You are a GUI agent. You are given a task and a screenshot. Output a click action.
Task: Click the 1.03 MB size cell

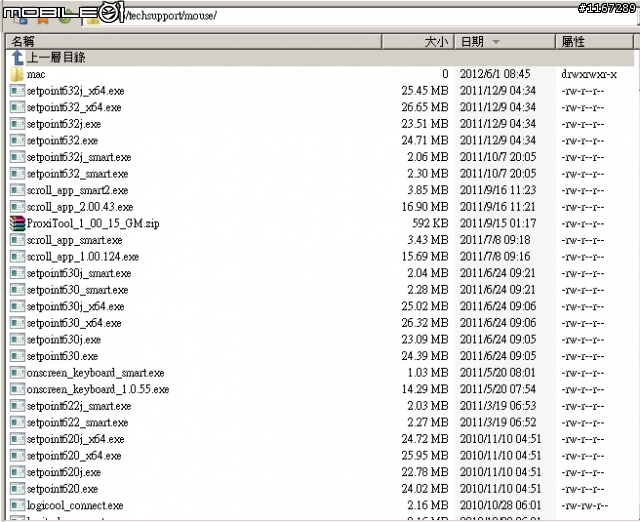click(x=428, y=373)
